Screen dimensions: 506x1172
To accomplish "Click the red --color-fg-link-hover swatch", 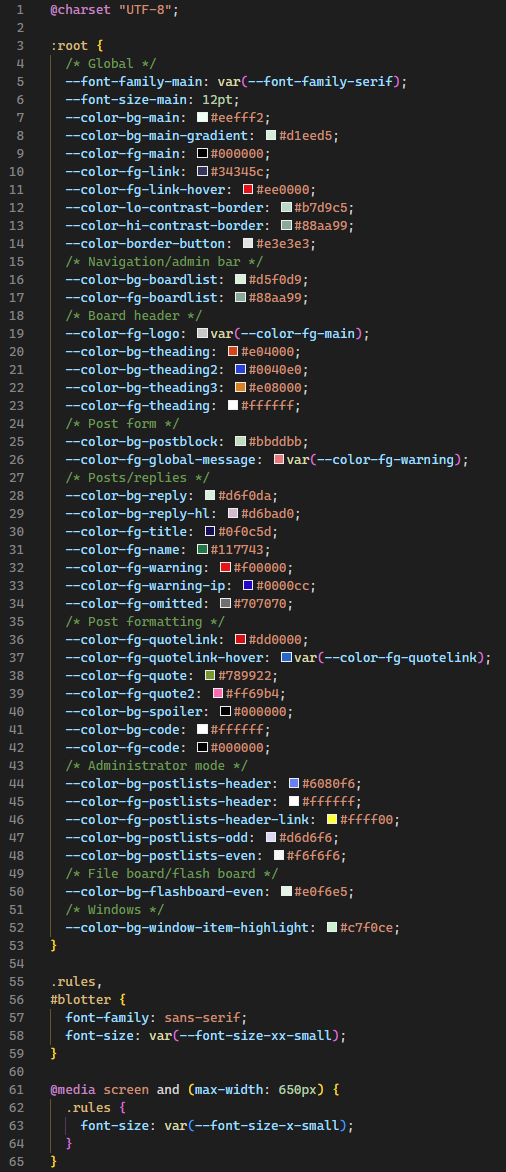I will click(x=248, y=189).
